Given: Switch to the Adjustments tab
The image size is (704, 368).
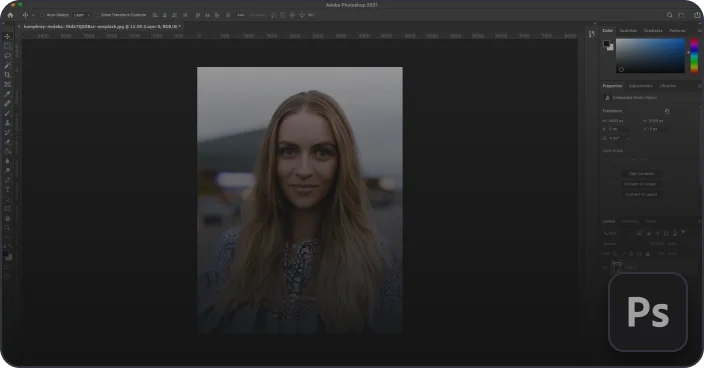Looking at the screenshot, I should click(641, 86).
